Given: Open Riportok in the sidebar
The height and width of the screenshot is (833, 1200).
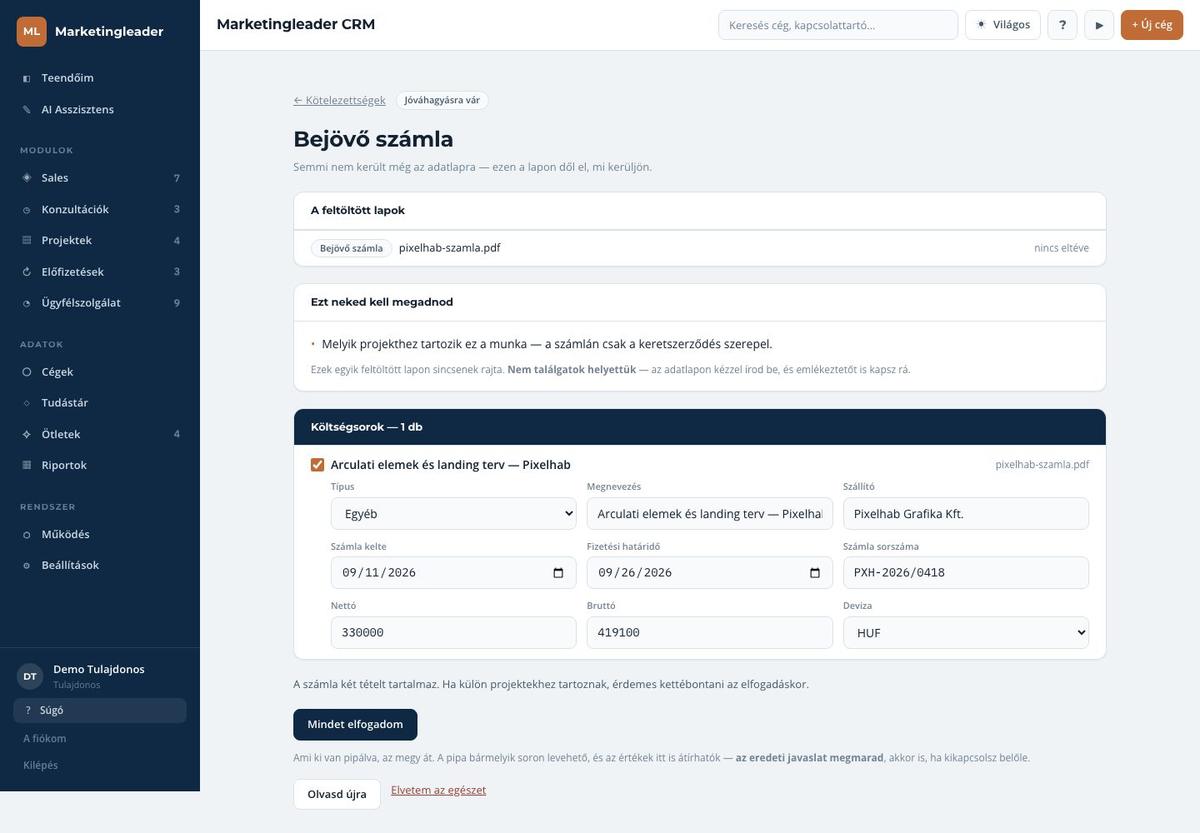Looking at the screenshot, I should tap(100, 465).
